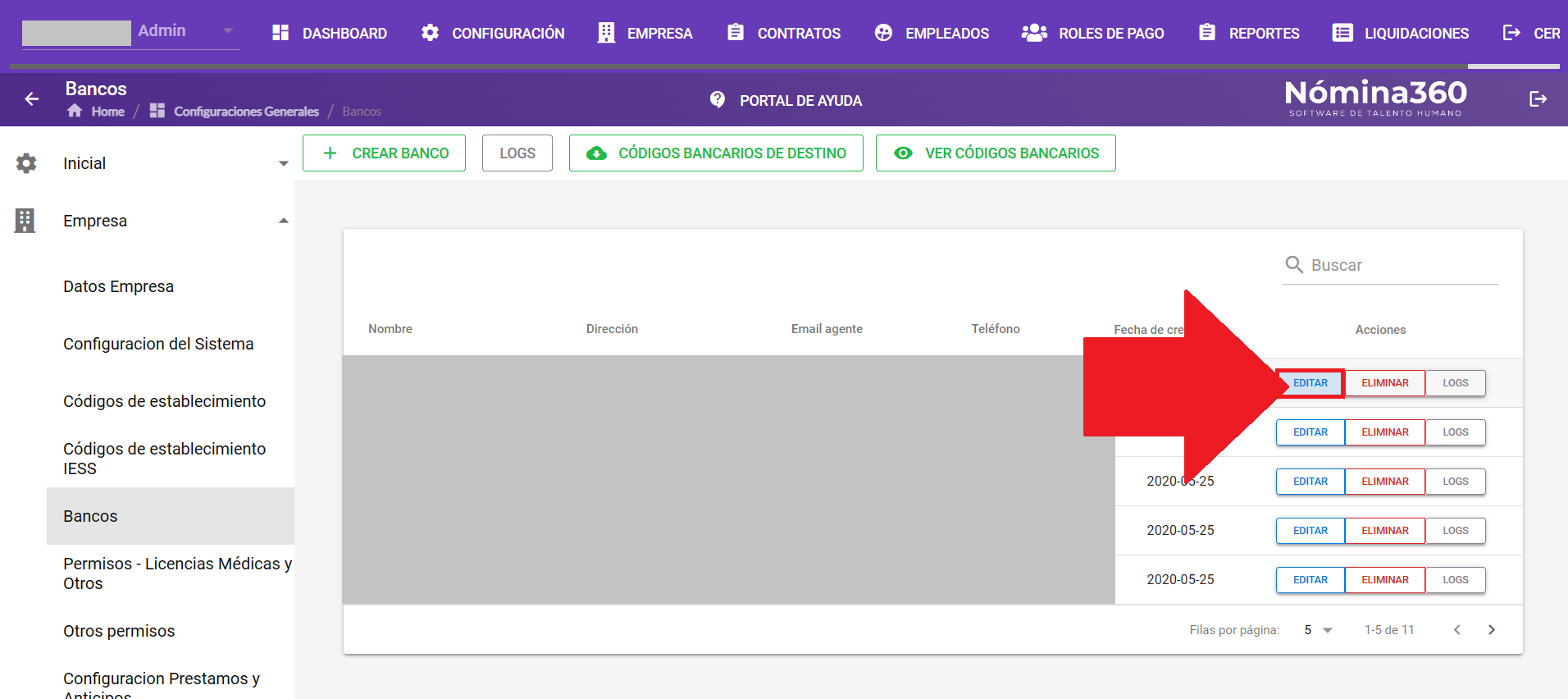The height and width of the screenshot is (699, 1568).
Task: Select Bancos in sidebar
Action: pyautogui.click(x=171, y=516)
